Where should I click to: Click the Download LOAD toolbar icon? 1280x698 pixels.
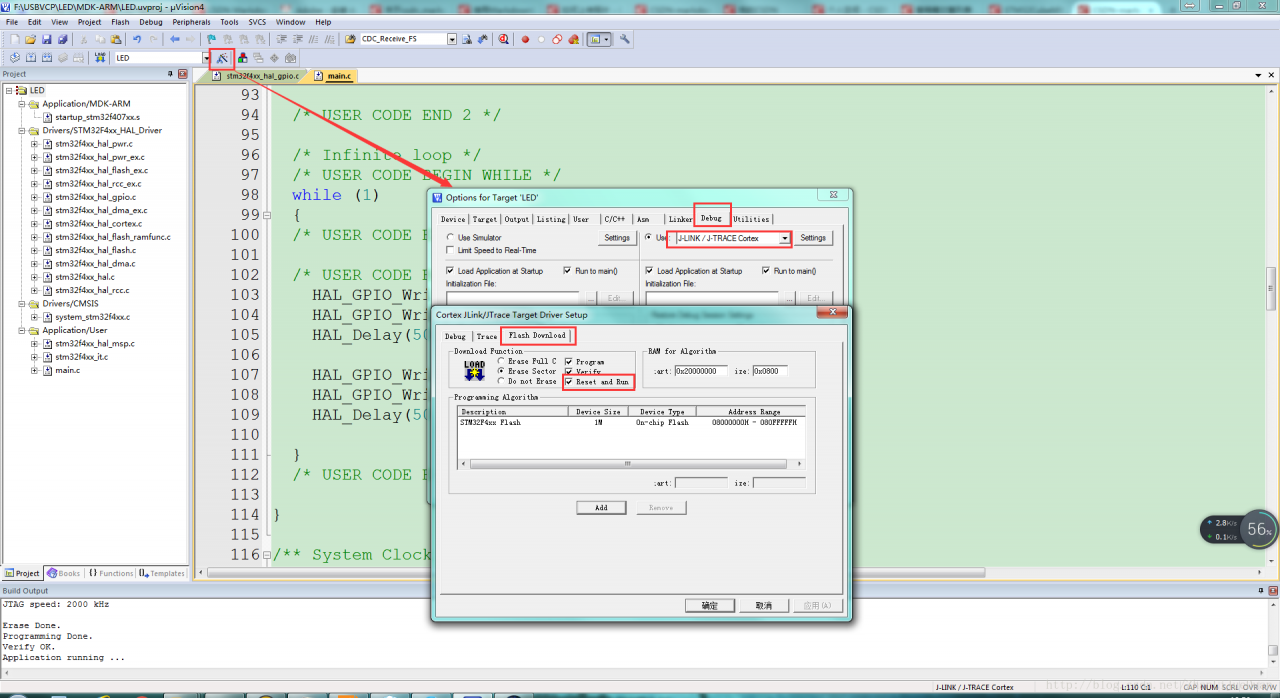pyautogui.click(x=99, y=58)
